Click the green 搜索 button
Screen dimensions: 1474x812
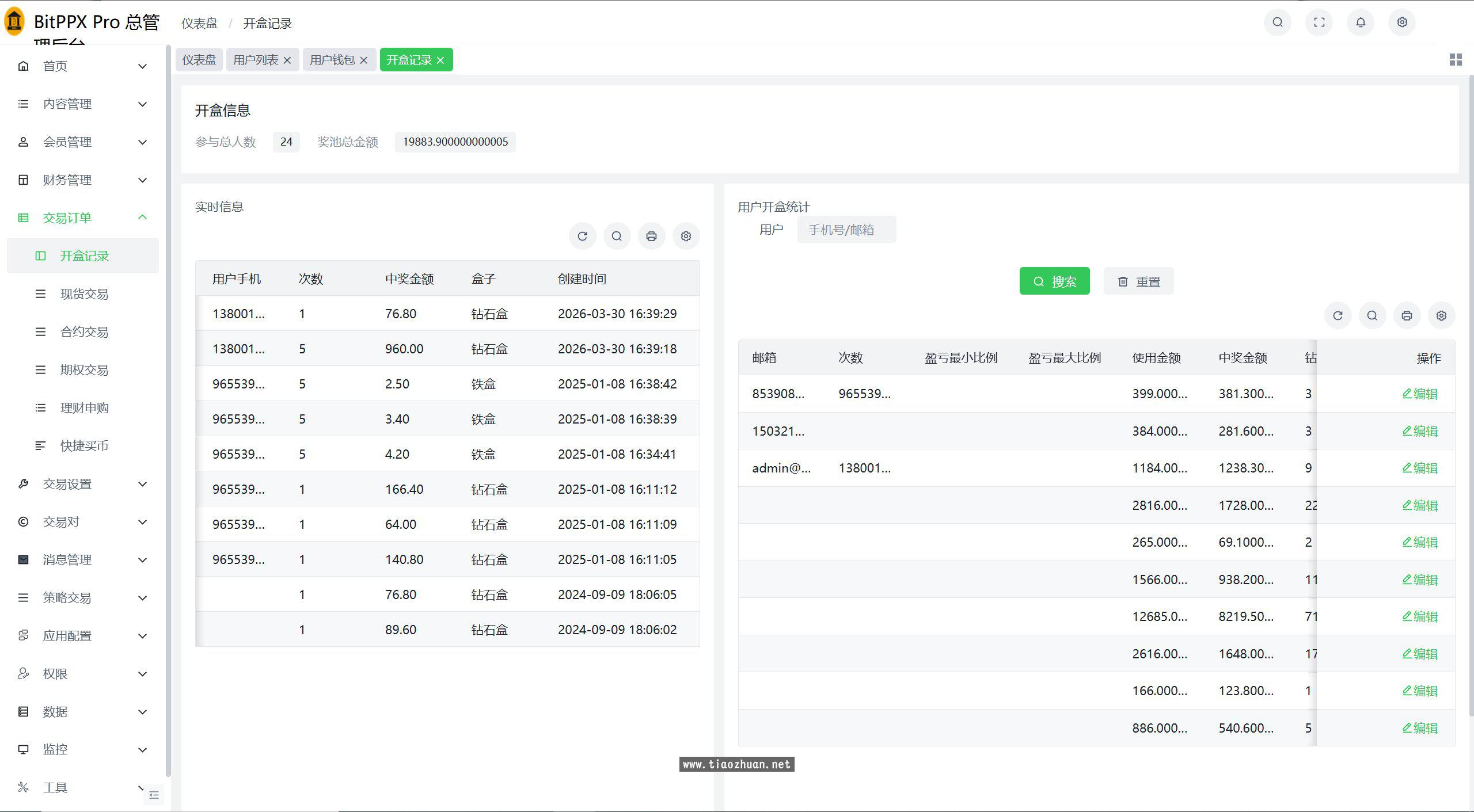[x=1054, y=281]
